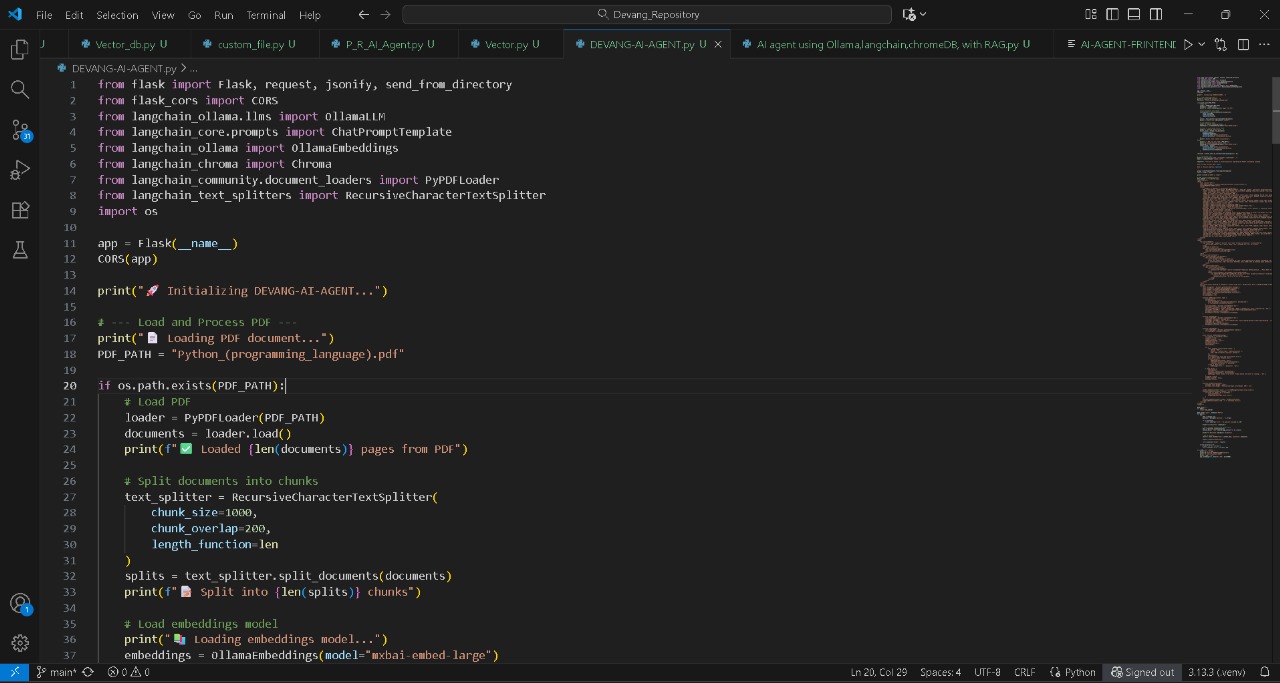Open Source Control view with 31 changes
The width and height of the screenshot is (1280, 683).
pos(19,130)
